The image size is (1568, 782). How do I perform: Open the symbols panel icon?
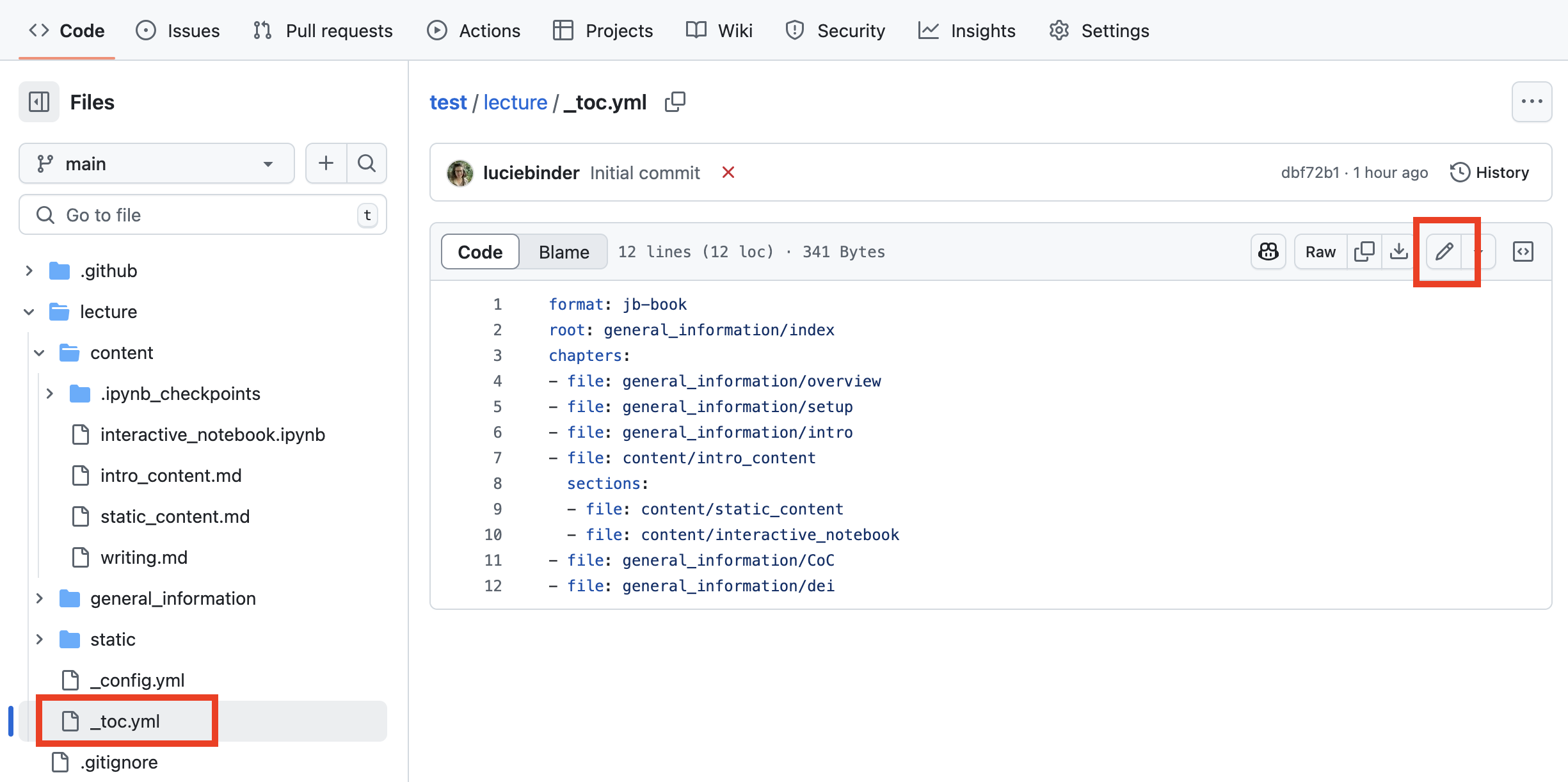[x=1523, y=251]
